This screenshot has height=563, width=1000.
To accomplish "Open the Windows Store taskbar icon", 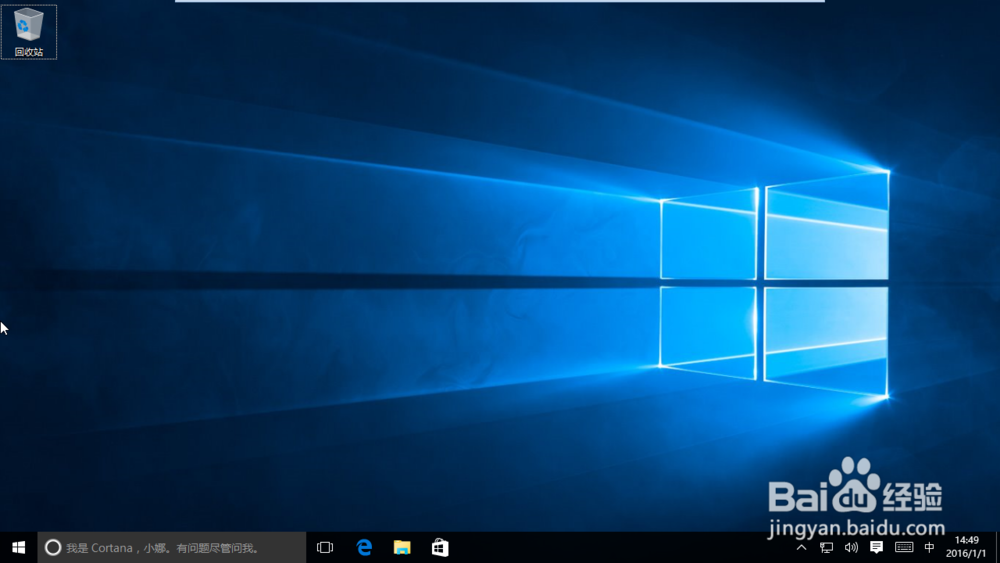I will pos(440,548).
